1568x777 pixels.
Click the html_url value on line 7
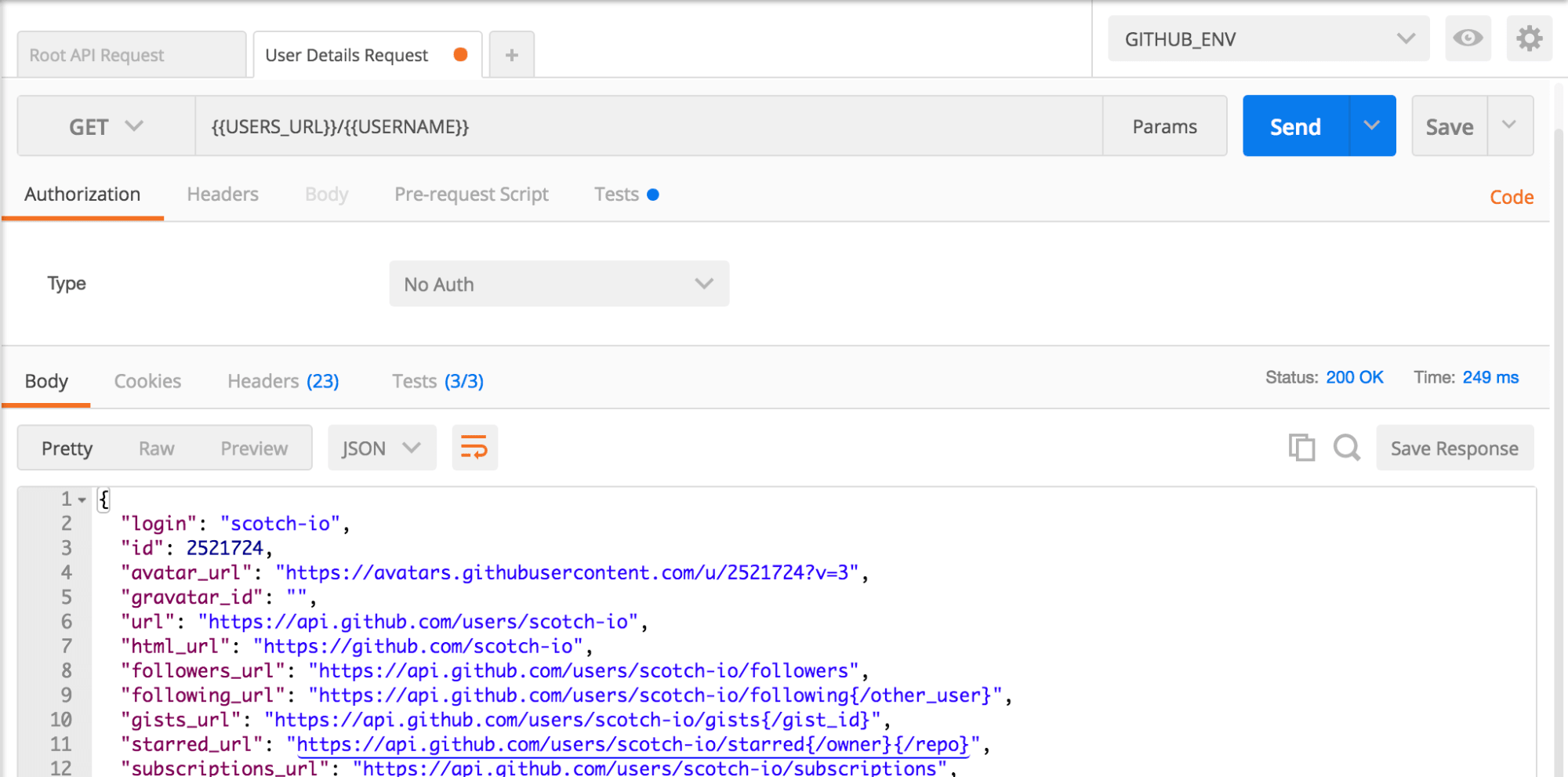418,647
